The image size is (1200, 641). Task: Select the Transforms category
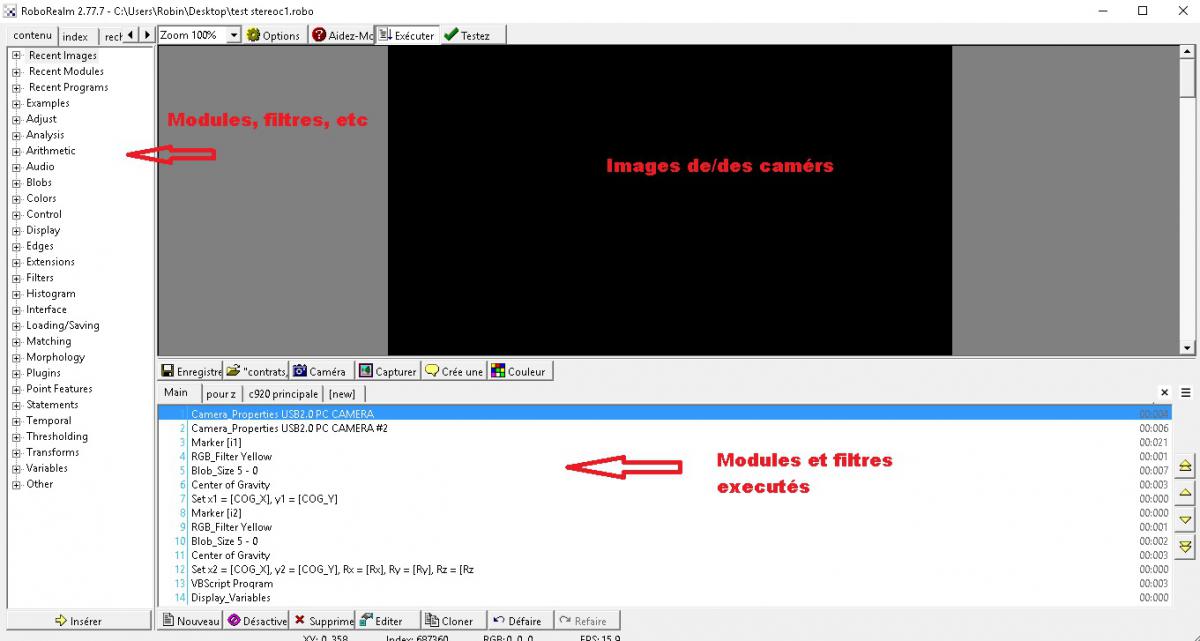click(53, 453)
